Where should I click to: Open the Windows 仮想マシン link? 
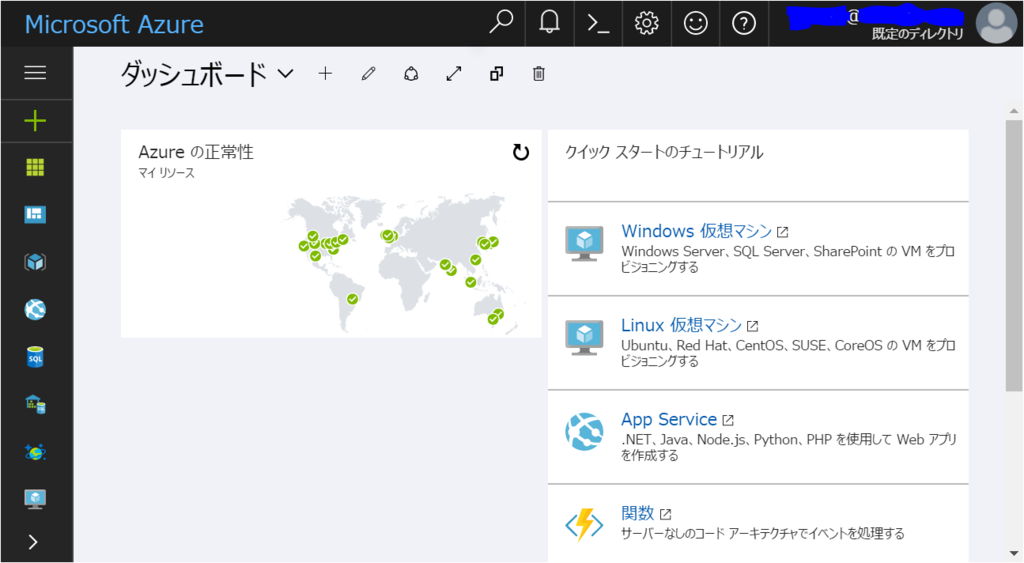coord(696,231)
